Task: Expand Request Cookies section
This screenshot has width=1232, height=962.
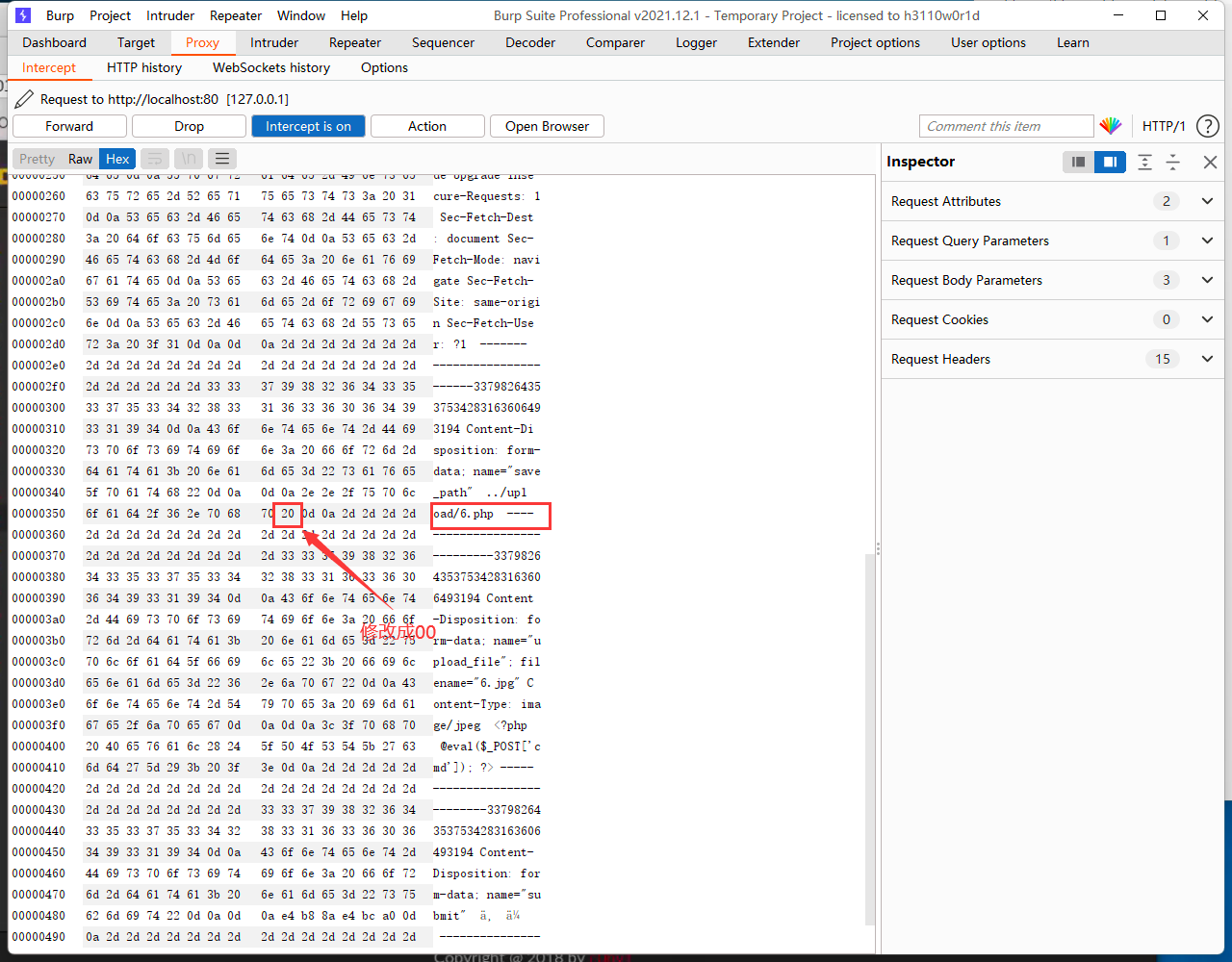Action: pos(1207,319)
